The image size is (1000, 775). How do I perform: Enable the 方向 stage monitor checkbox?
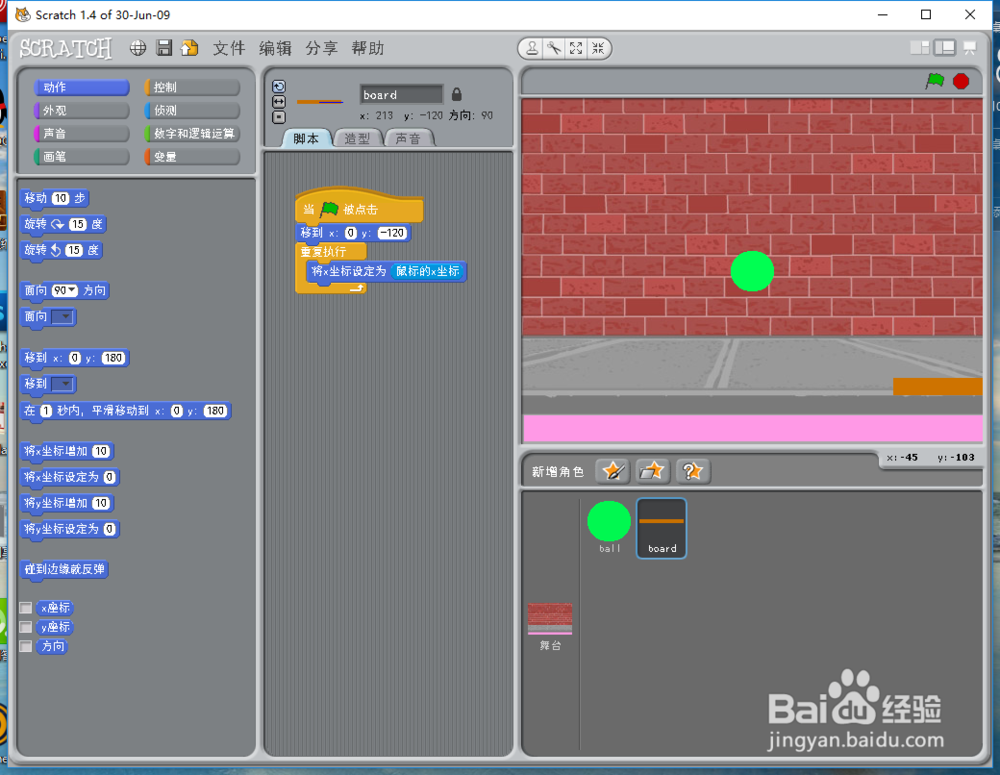pos(26,646)
